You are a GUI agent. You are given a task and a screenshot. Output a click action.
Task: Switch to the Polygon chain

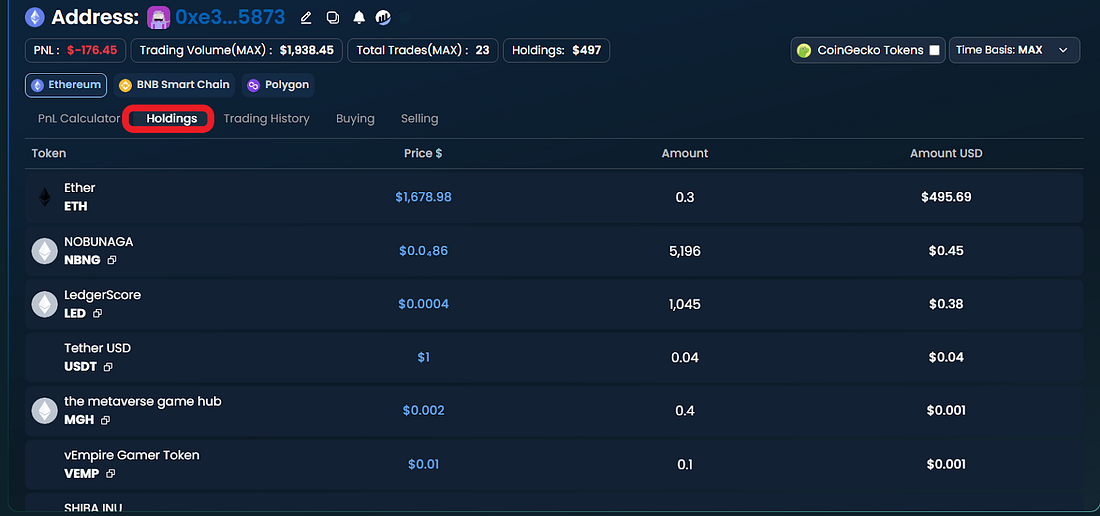[278, 85]
